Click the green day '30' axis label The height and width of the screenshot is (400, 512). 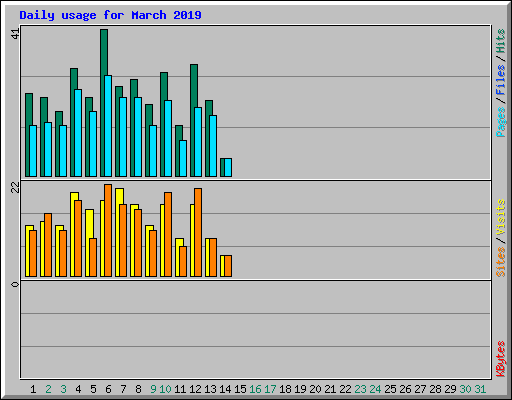click(465, 389)
